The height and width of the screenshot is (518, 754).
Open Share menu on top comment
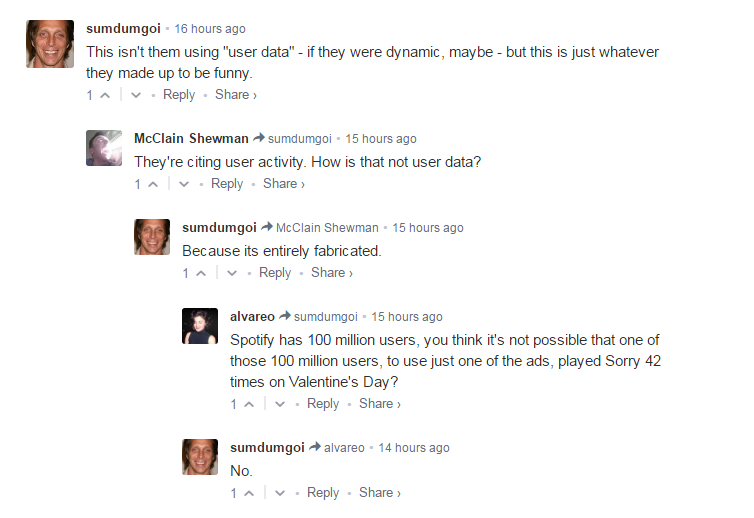pyautogui.click(x=235, y=95)
